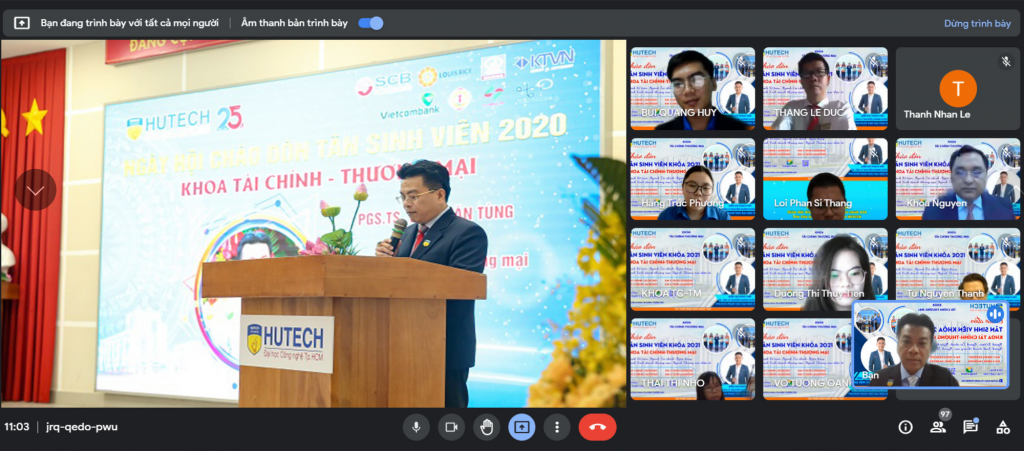Click audio indicator on self-view tile

click(x=995, y=313)
